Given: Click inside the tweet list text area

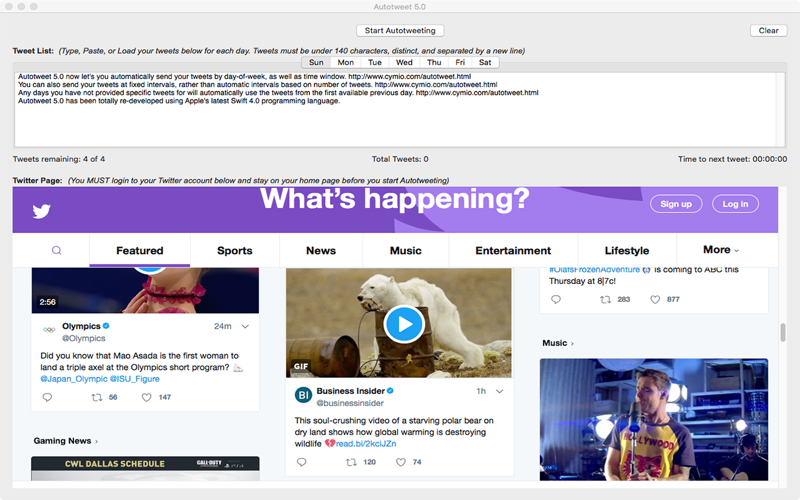Looking at the screenshot, I should pos(395,109).
